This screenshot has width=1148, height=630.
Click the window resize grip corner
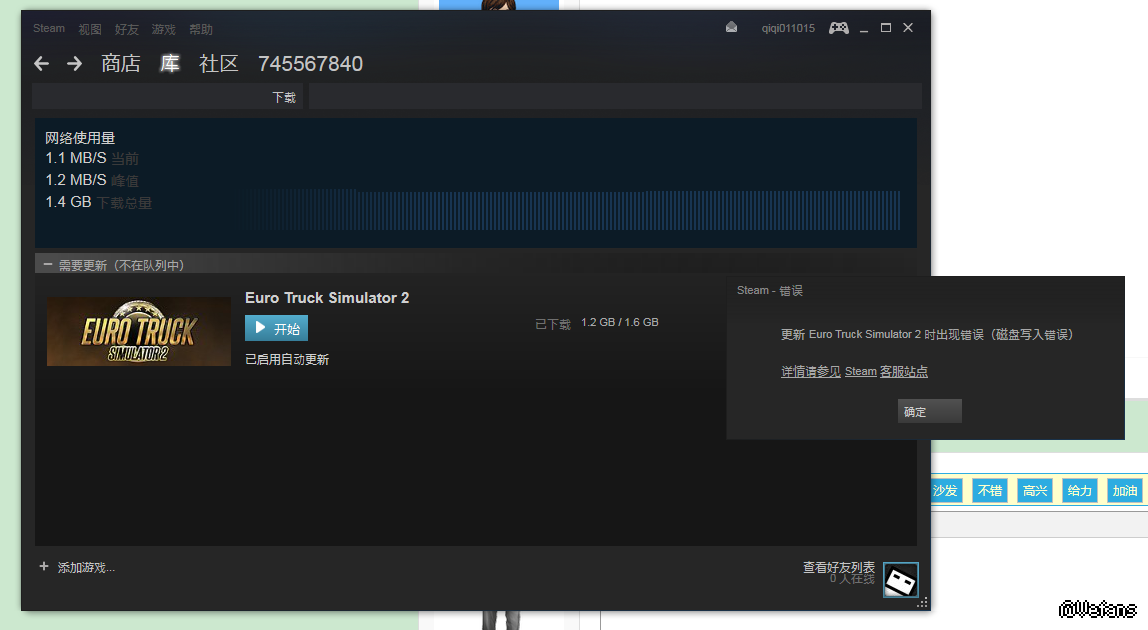(x=923, y=603)
